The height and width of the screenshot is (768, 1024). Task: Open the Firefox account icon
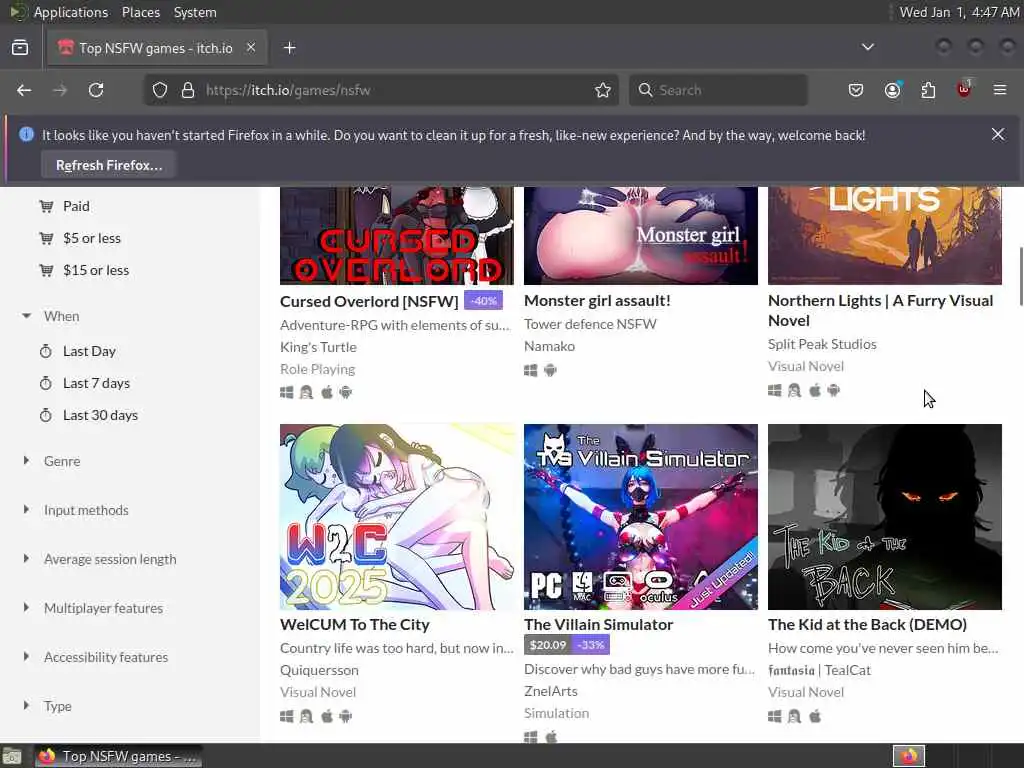[x=892, y=90]
